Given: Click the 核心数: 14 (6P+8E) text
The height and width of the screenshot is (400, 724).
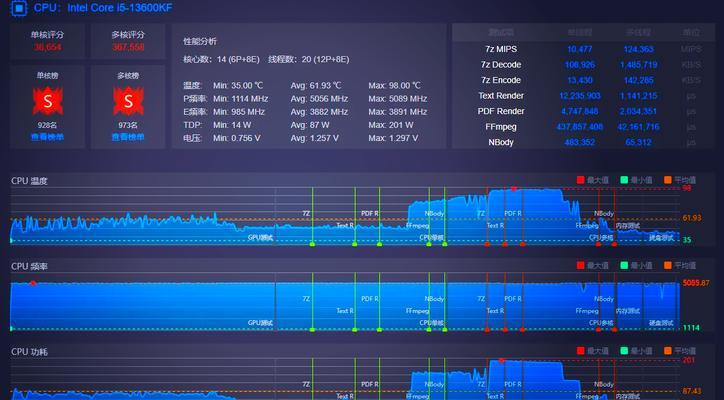Looking at the screenshot, I should tap(221, 60).
